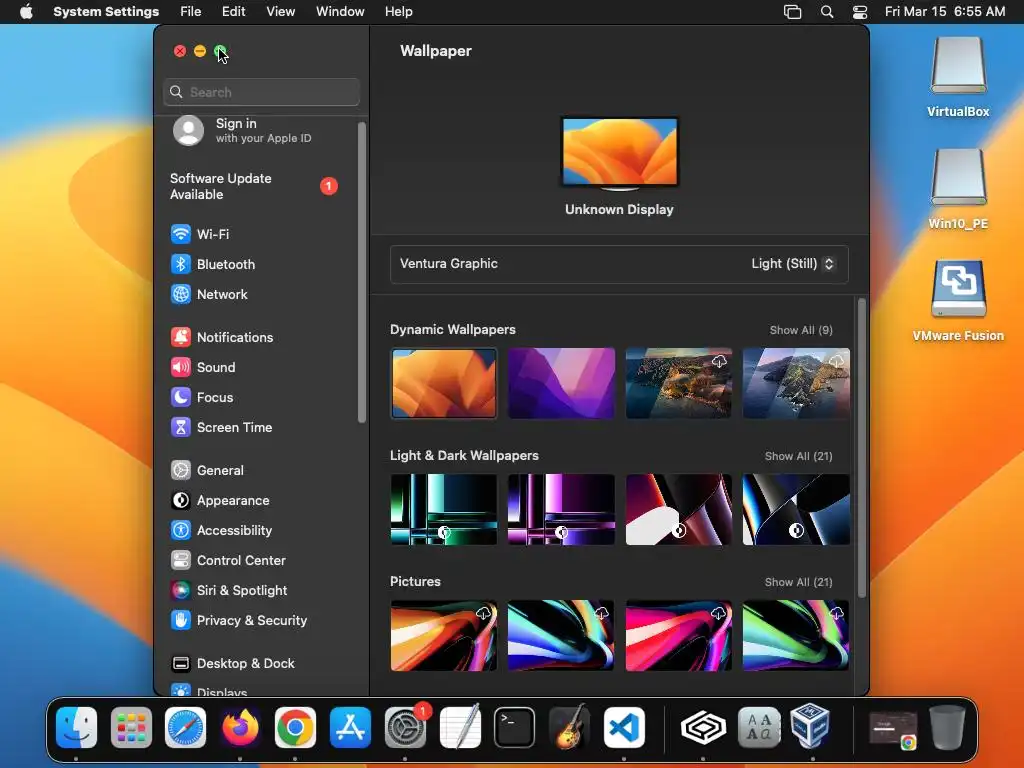The height and width of the screenshot is (768, 1024).
Task: Select the purple Monterey dynamic wallpaper
Action: click(561, 383)
